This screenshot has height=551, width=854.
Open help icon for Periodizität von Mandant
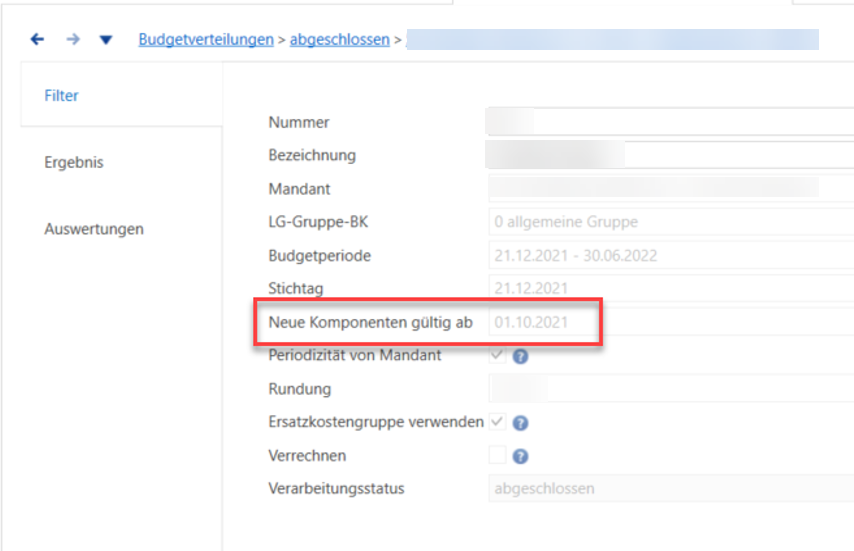(521, 357)
